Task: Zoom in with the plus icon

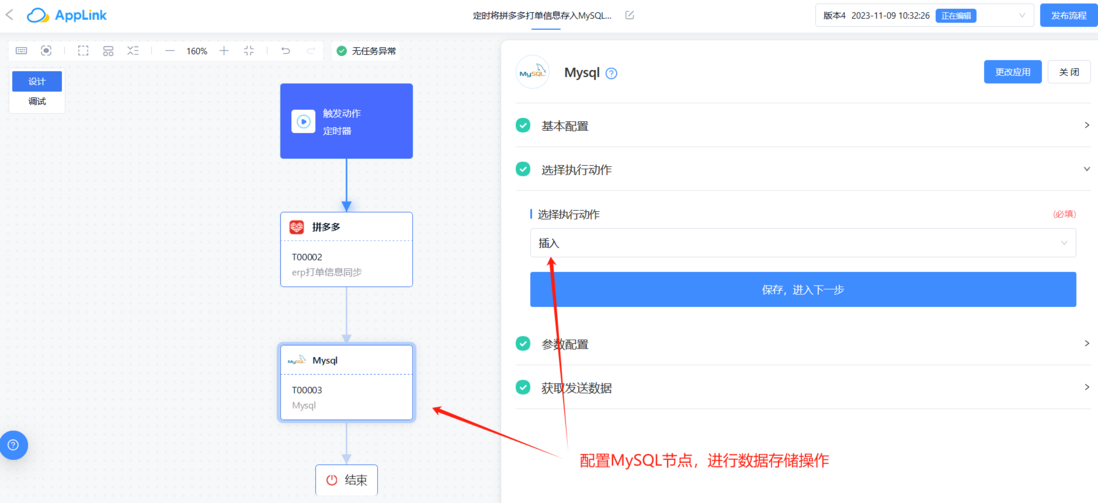Action: (x=224, y=50)
